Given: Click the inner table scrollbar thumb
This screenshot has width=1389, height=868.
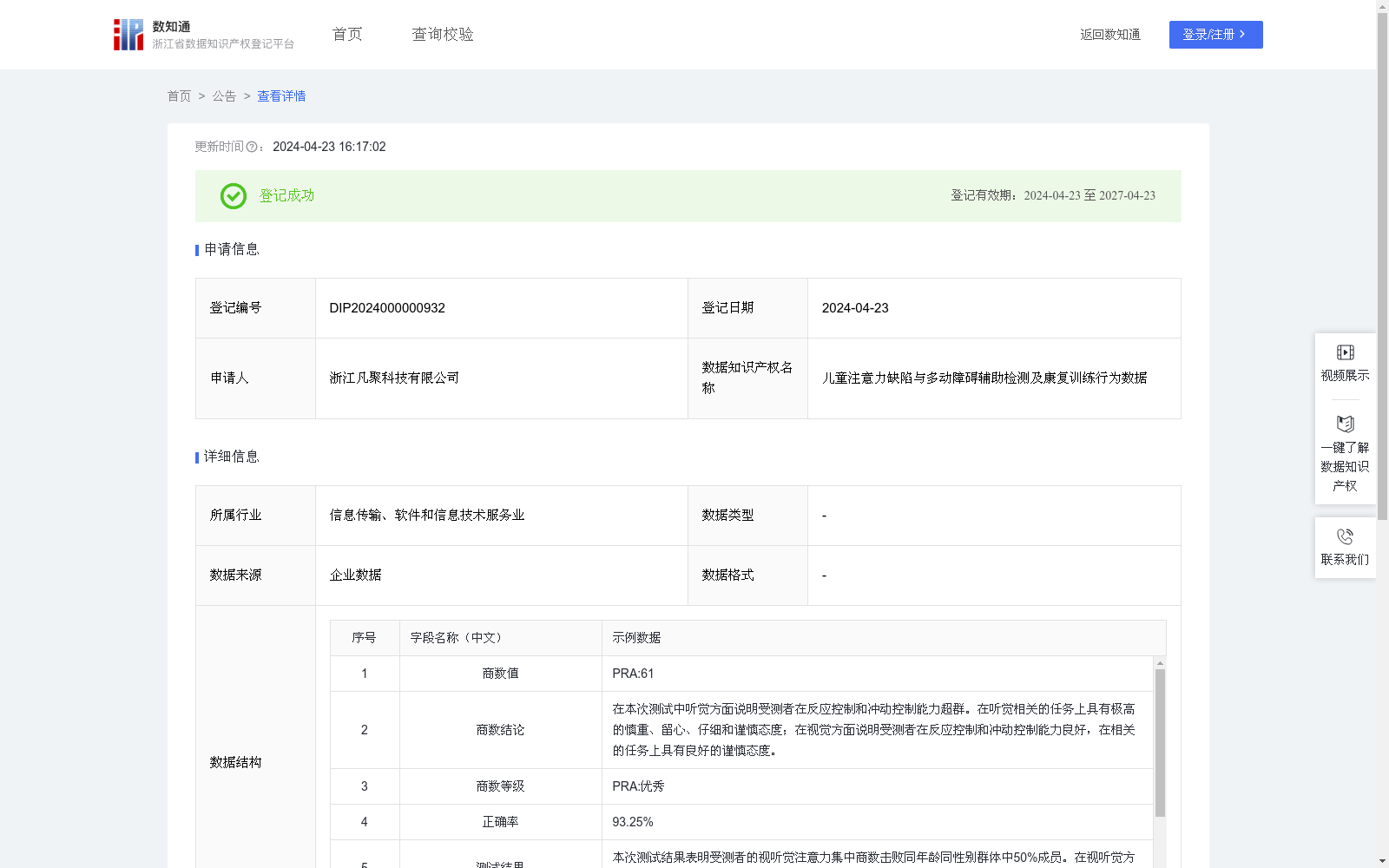Looking at the screenshot, I should pyautogui.click(x=1160, y=743).
